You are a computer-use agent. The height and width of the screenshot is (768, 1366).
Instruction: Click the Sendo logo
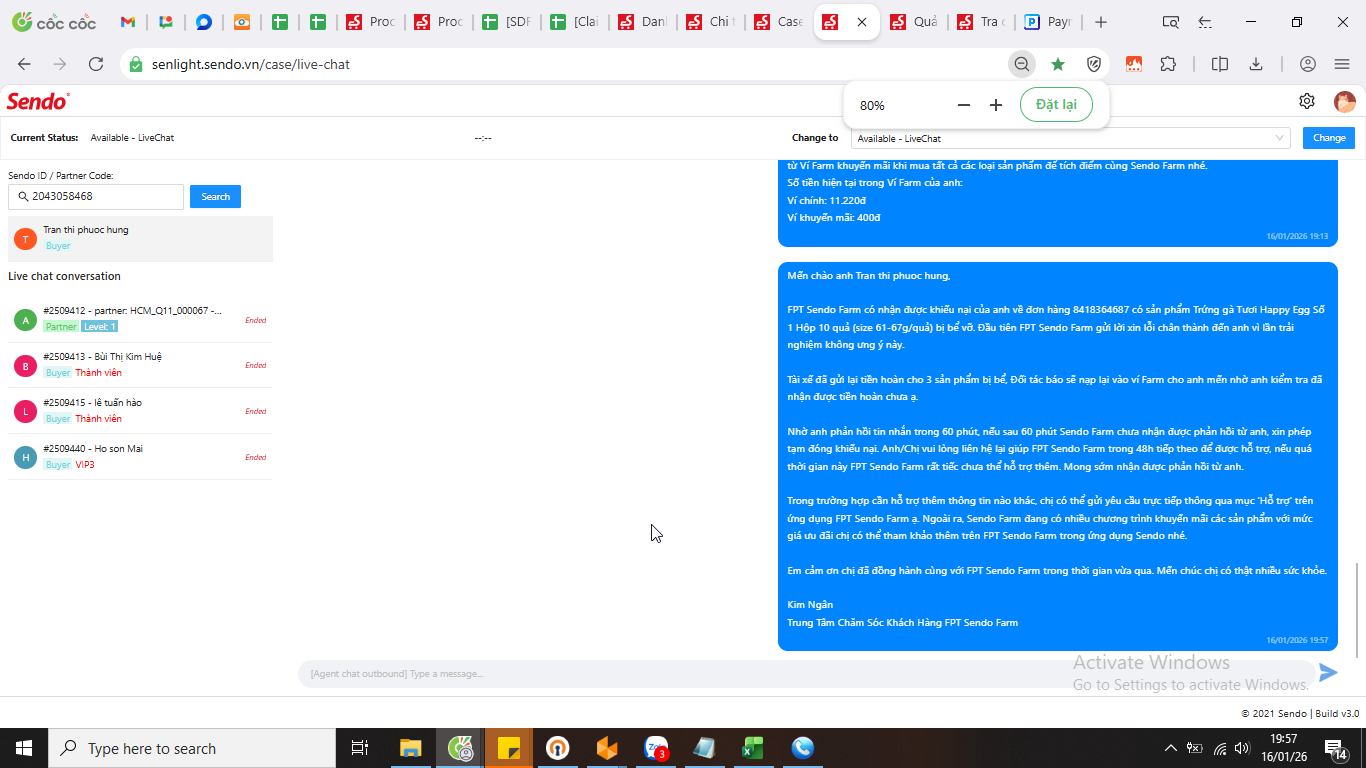38,101
